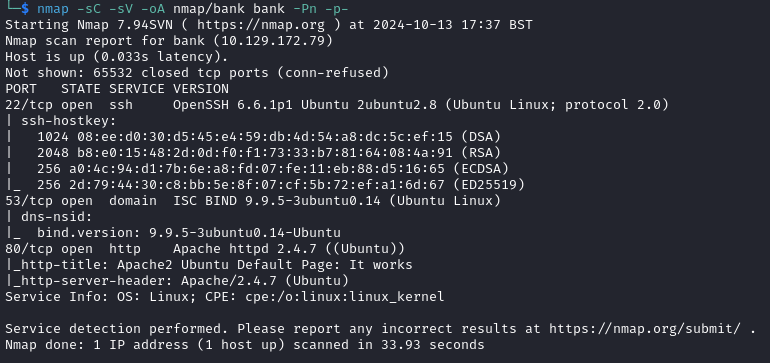
Task: Click the shell prompt dollar sign
Action: click(25, 9)
